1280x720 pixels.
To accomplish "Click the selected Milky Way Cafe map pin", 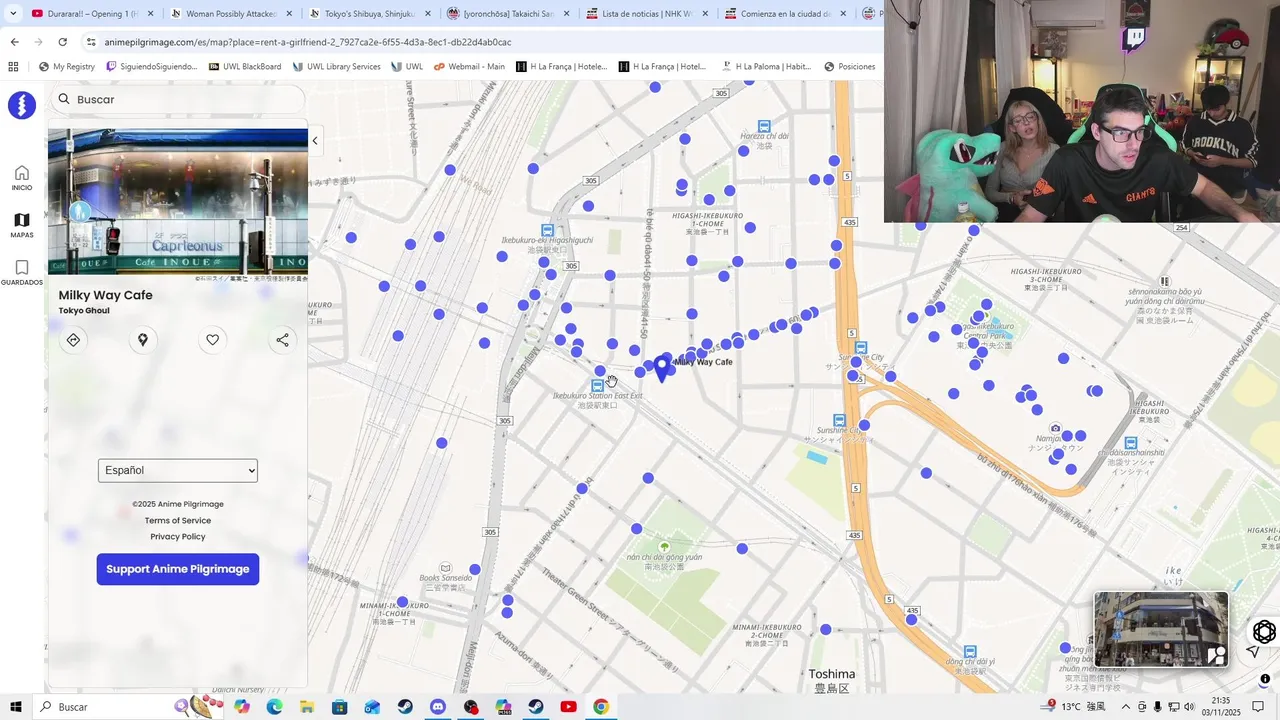I will click(x=661, y=367).
